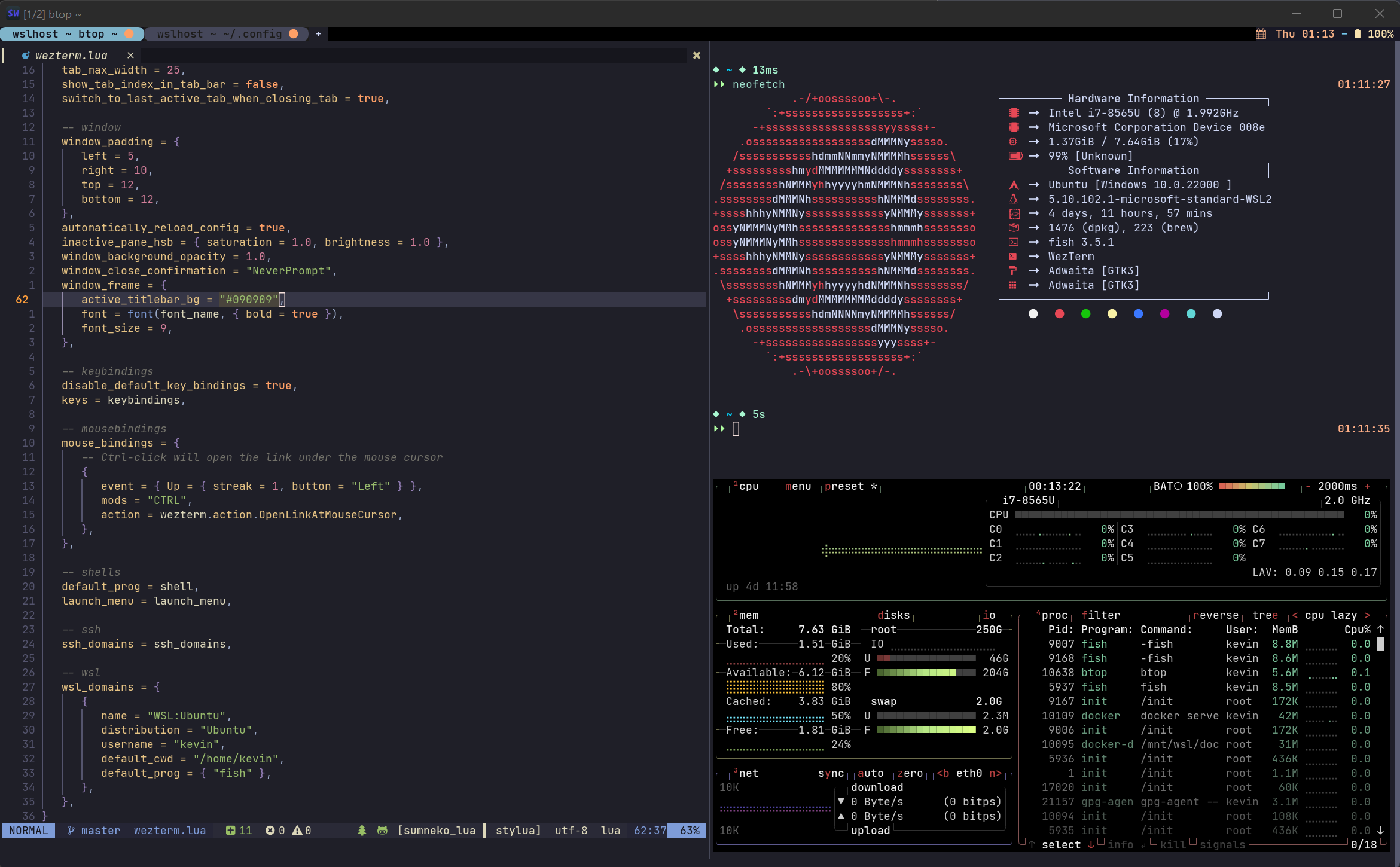This screenshot has width=1400, height=867.
Task: Open the btop preset selector
Action: click(x=844, y=486)
